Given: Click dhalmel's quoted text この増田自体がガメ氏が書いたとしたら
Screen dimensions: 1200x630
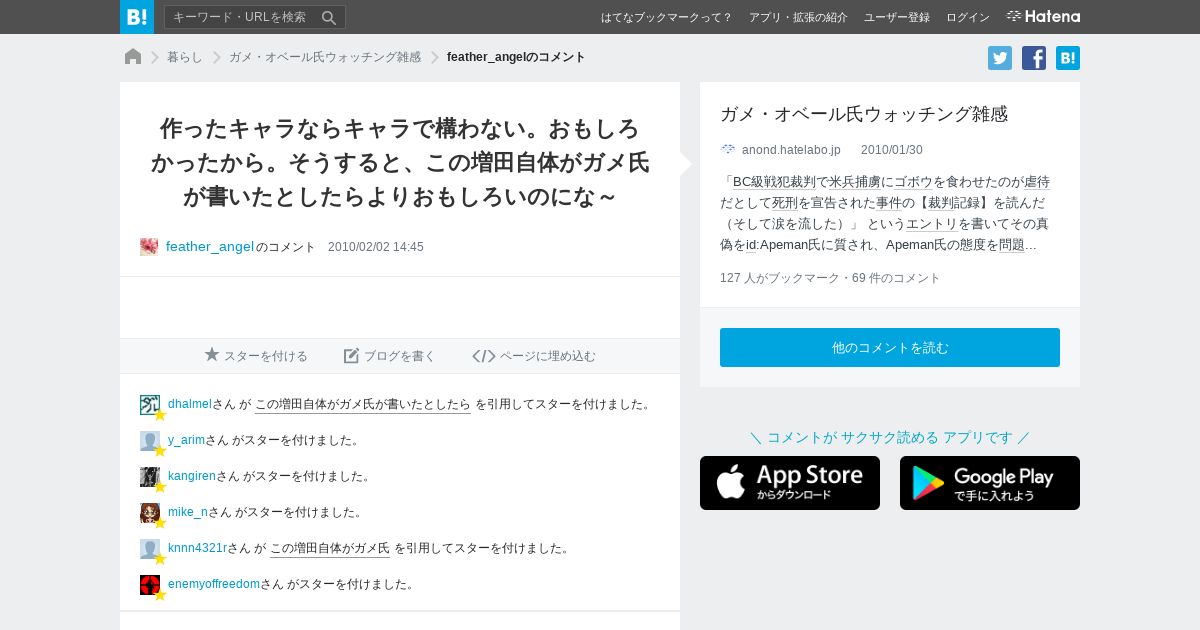Looking at the screenshot, I should tap(363, 404).
